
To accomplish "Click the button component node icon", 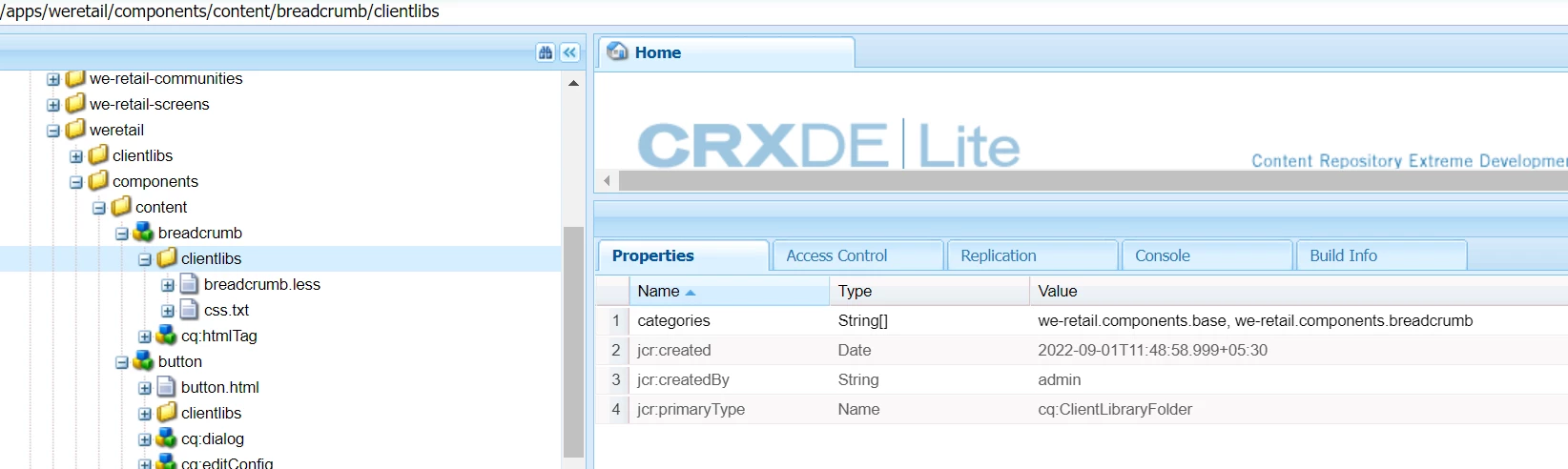I will click(144, 361).
